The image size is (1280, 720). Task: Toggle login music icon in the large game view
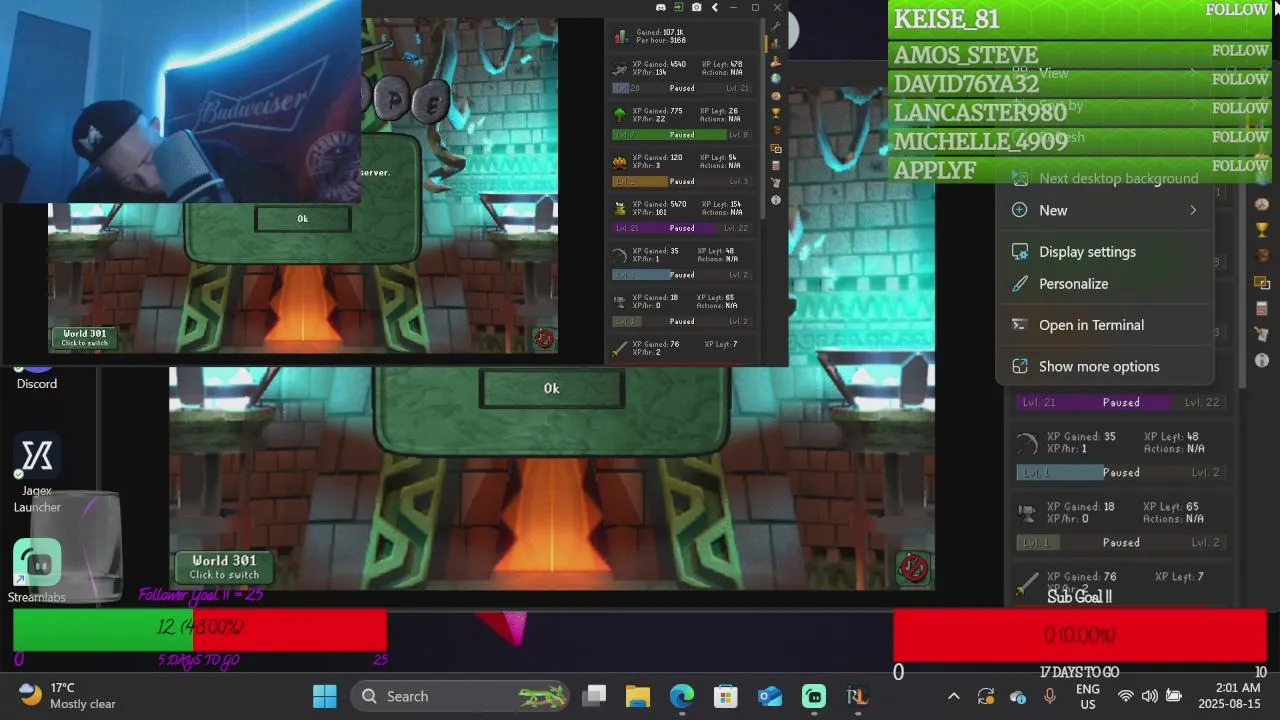click(x=913, y=567)
